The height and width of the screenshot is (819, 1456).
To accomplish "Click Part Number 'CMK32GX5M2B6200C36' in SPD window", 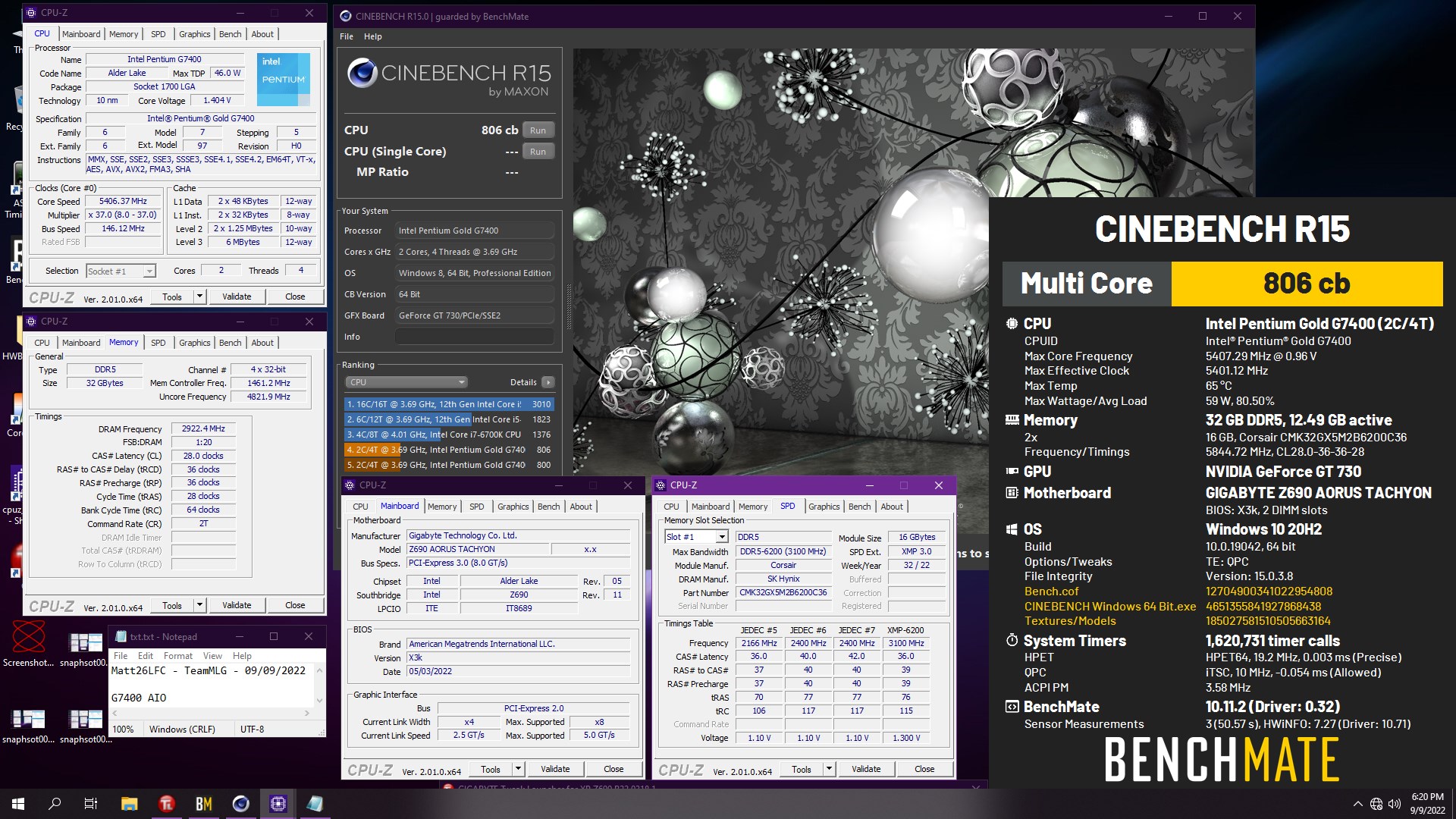I will pos(783,593).
